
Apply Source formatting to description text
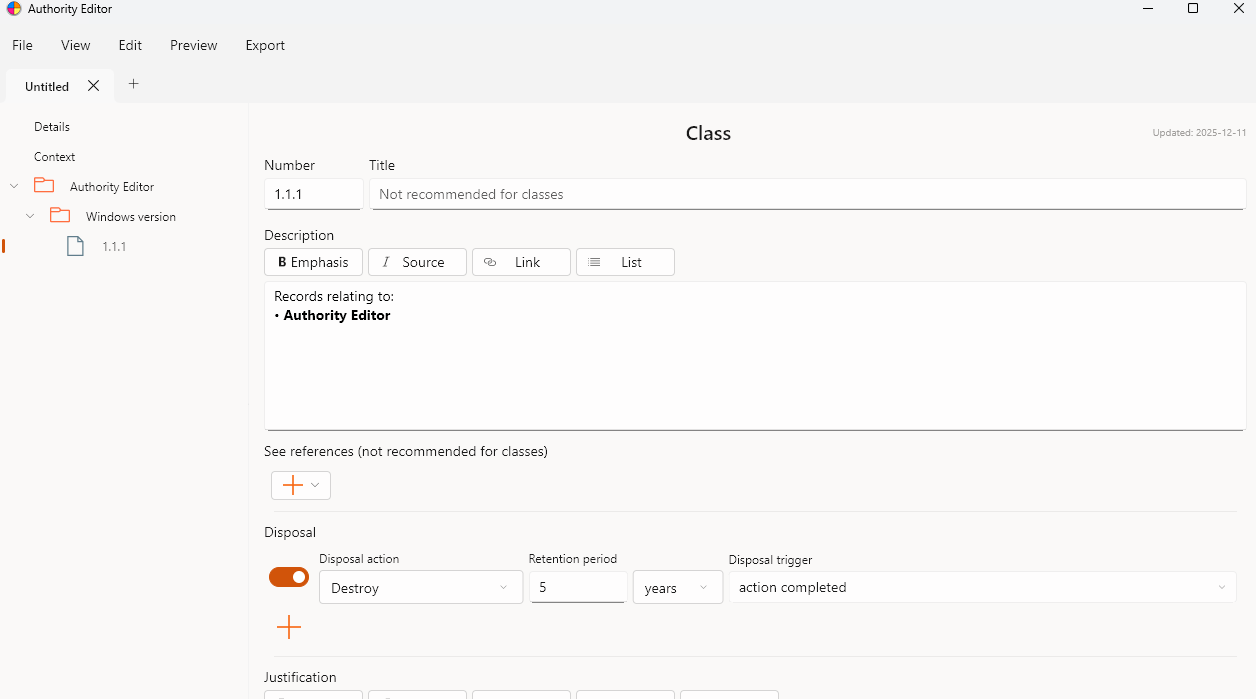pos(417,261)
